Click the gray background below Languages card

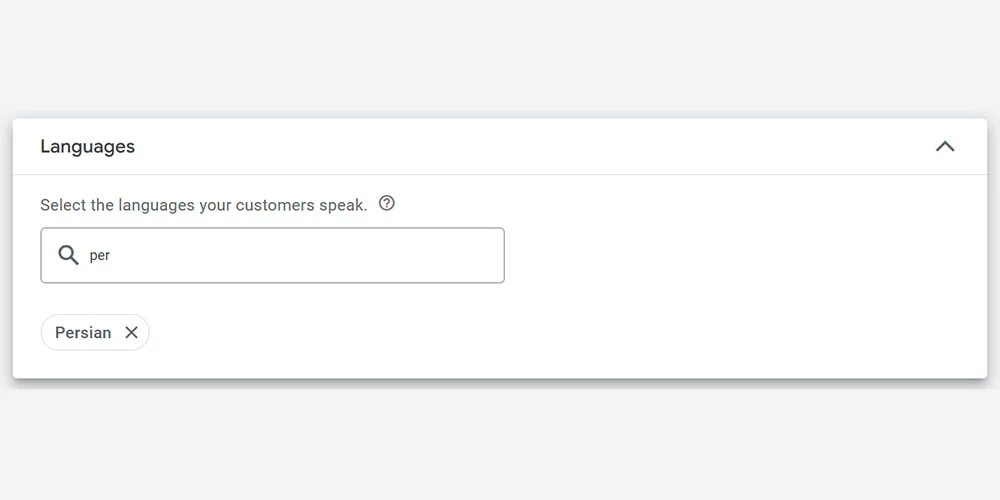pos(500,440)
